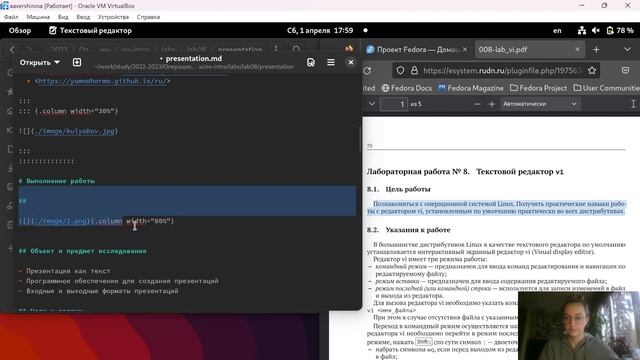The image size is (640, 360).
Task: Click the PDF heading '8.1. Цель работы'
Action: (398, 189)
